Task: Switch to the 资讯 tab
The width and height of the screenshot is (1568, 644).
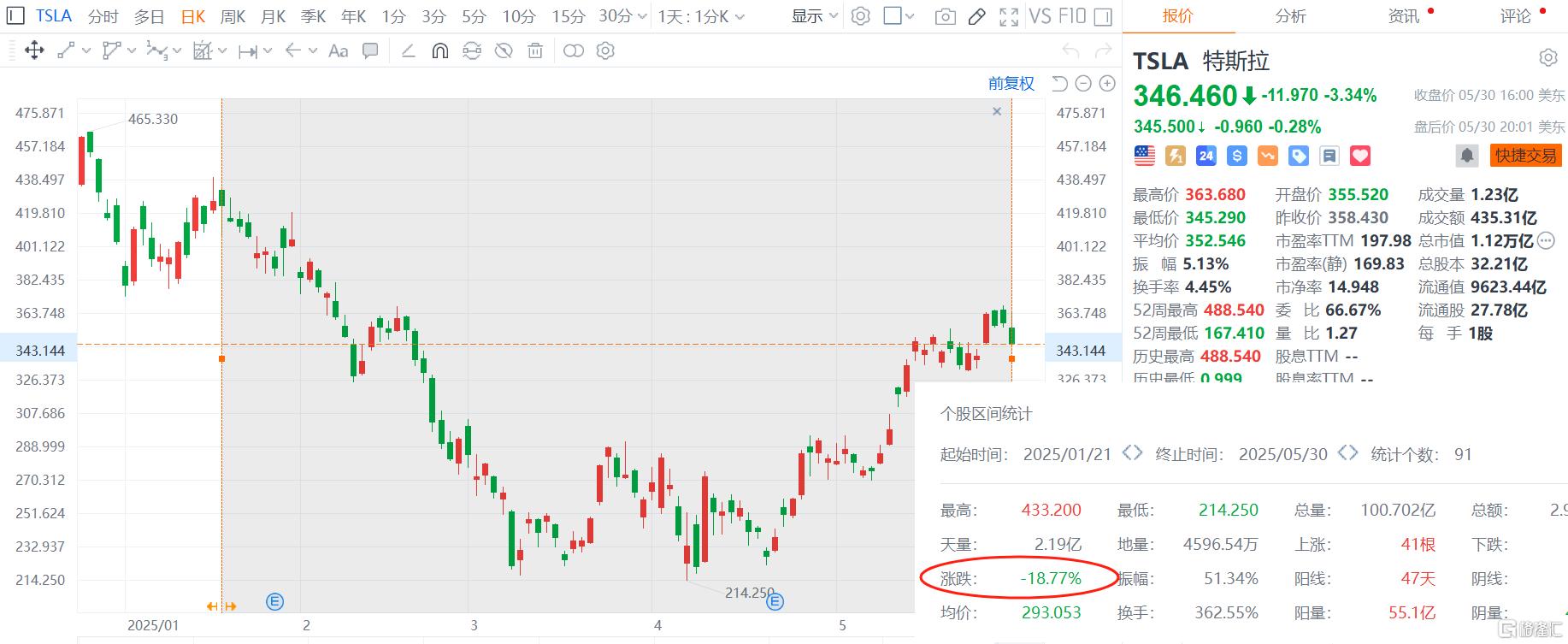Action: pyautogui.click(x=1403, y=16)
